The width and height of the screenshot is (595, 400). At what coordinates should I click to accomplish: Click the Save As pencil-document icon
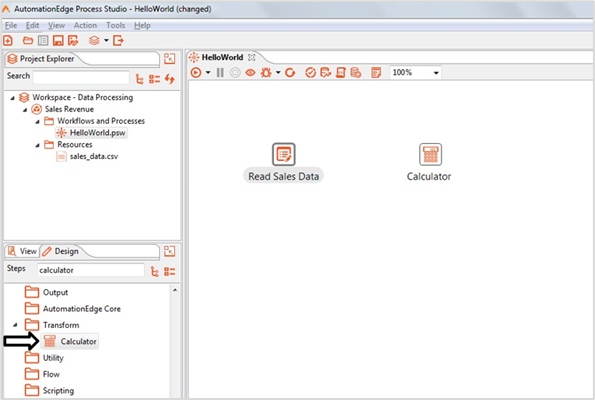pyautogui.click(x=73, y=40)
